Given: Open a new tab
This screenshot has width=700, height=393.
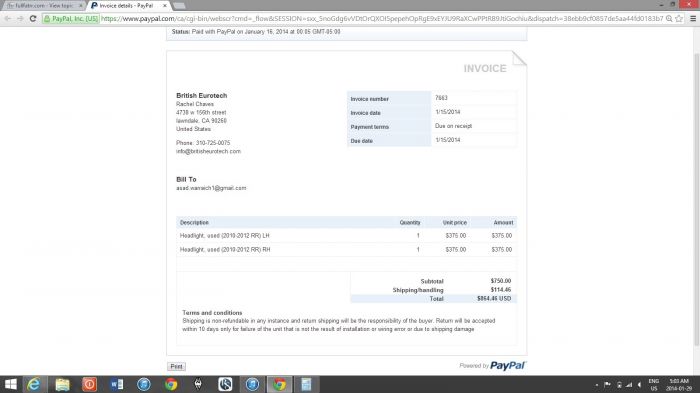Looking at the screenshot, I should tap(179, 5).
